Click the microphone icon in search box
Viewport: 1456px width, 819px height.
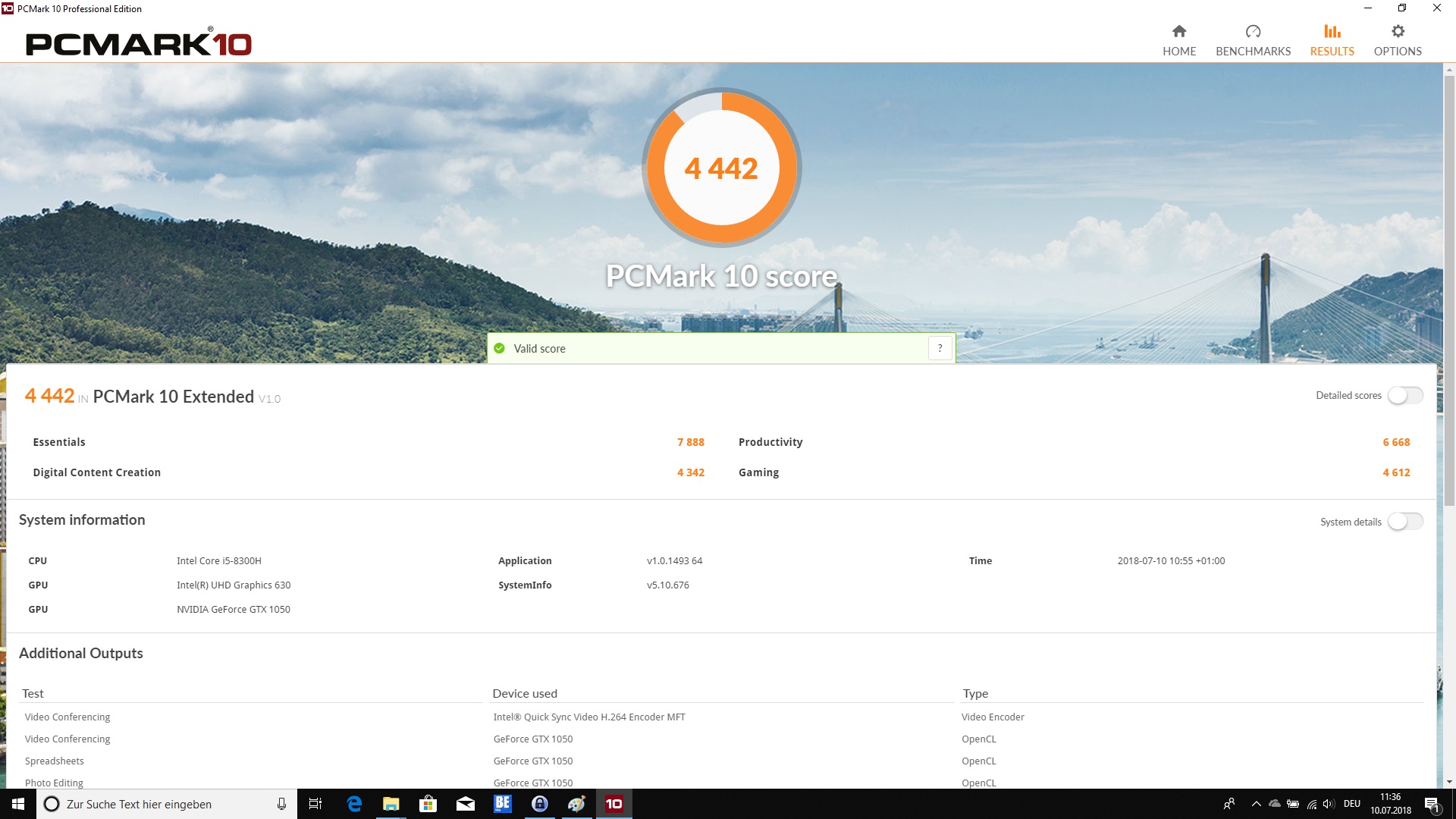[x=281, y=804]
